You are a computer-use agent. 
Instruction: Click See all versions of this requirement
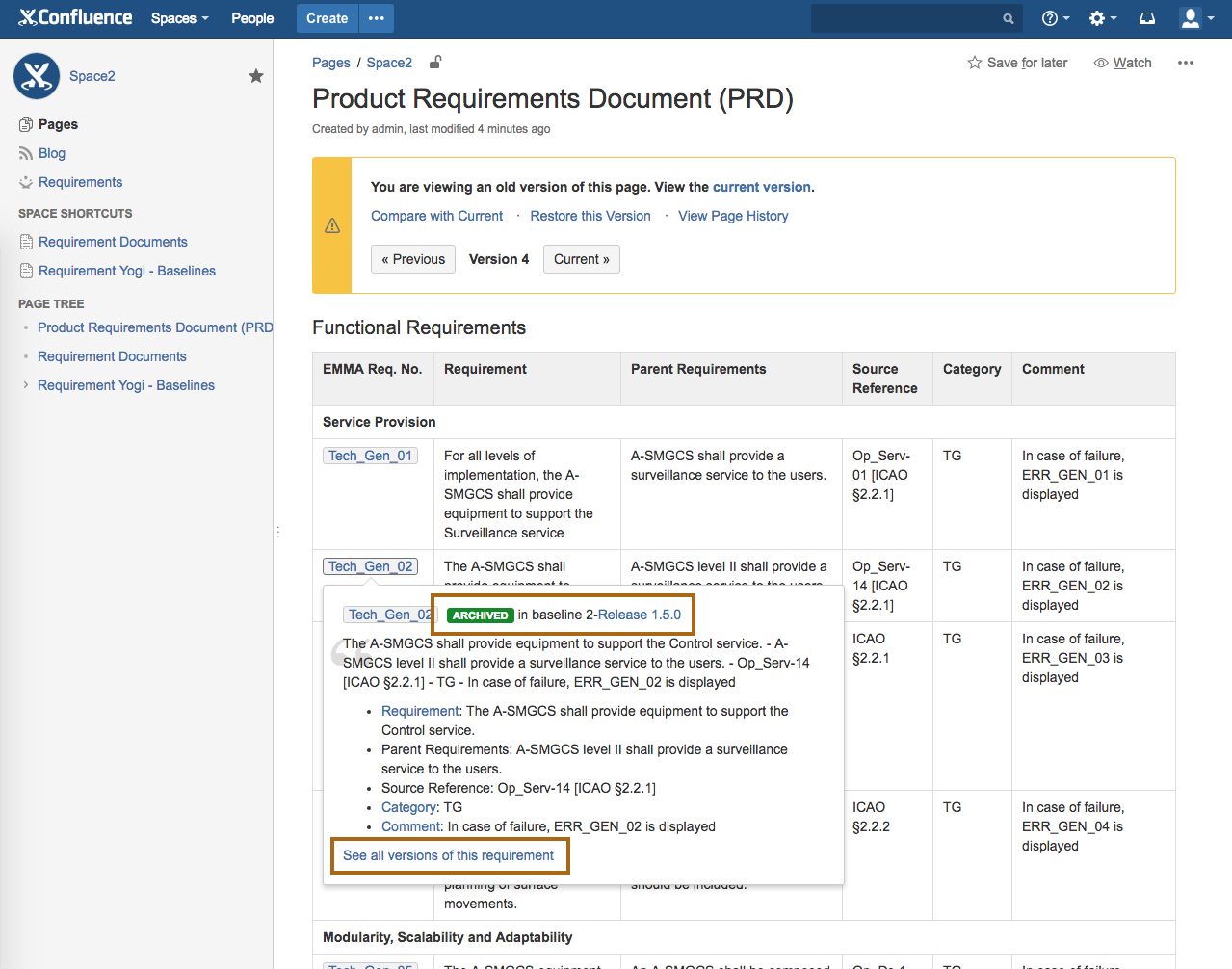[x=449, y=855]
